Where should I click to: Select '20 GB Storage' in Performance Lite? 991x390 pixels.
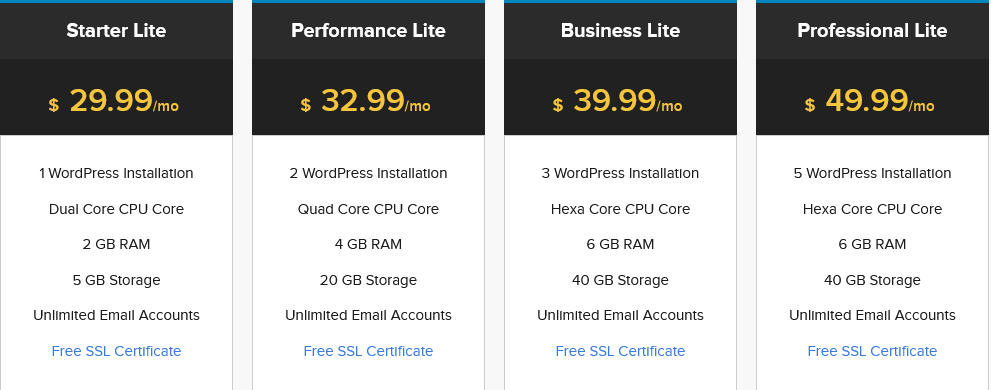[368, 280]
